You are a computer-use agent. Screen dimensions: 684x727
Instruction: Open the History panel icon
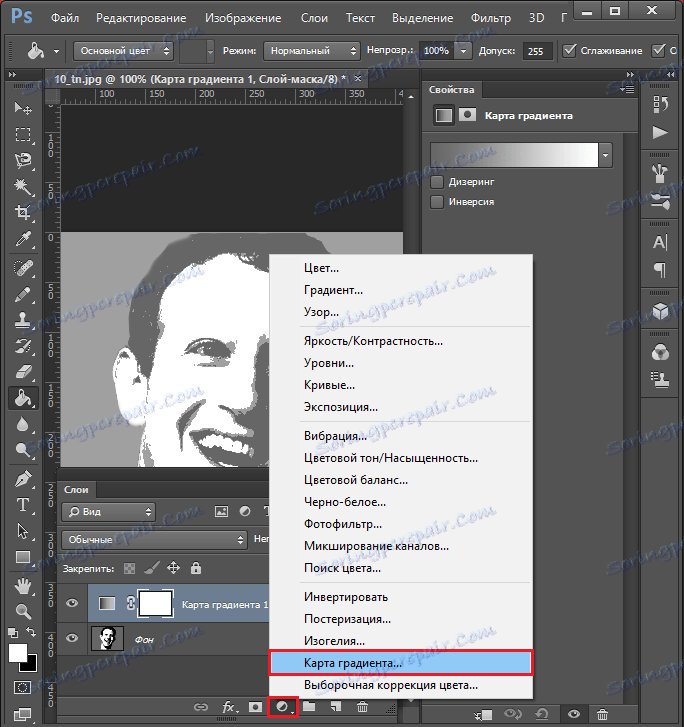tap(660, 104)
